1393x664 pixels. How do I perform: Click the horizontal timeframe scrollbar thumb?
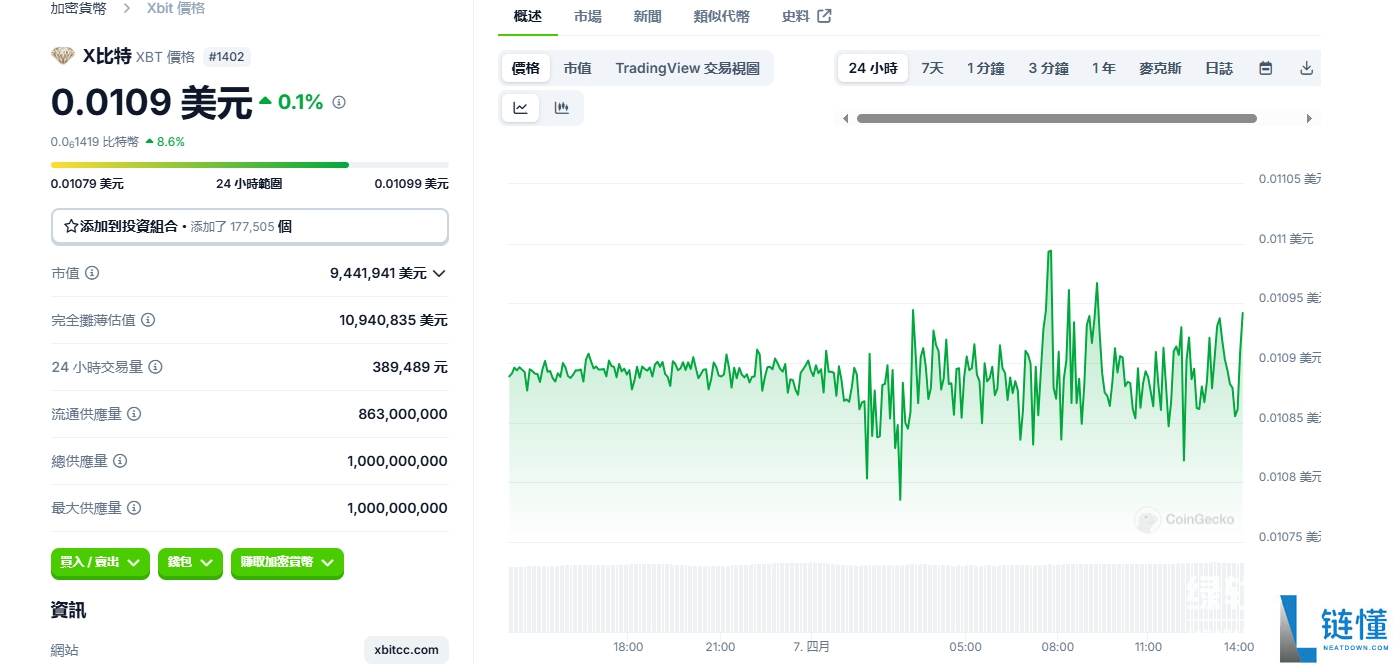point(1056,118)
